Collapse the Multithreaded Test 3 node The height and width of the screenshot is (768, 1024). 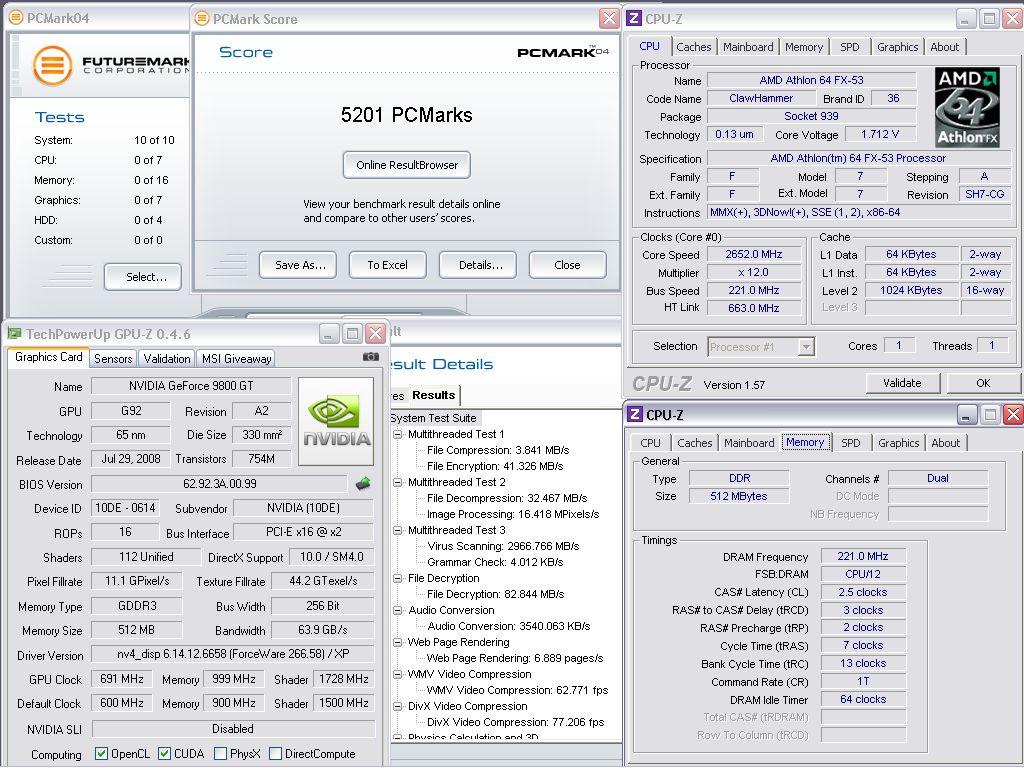pyautogui.click(x=397, y=530)
